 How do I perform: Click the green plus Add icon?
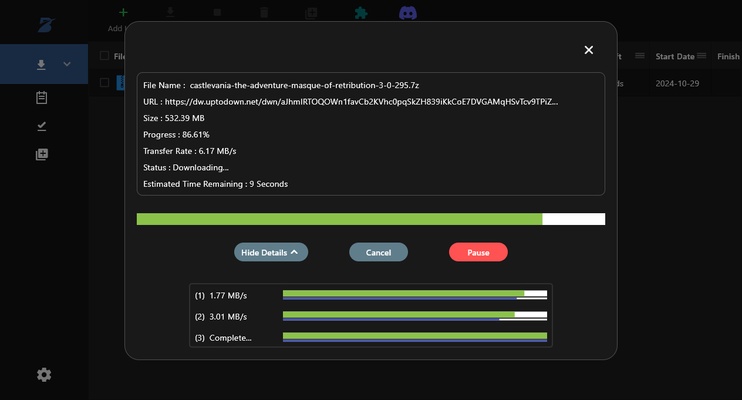(122, 13)
